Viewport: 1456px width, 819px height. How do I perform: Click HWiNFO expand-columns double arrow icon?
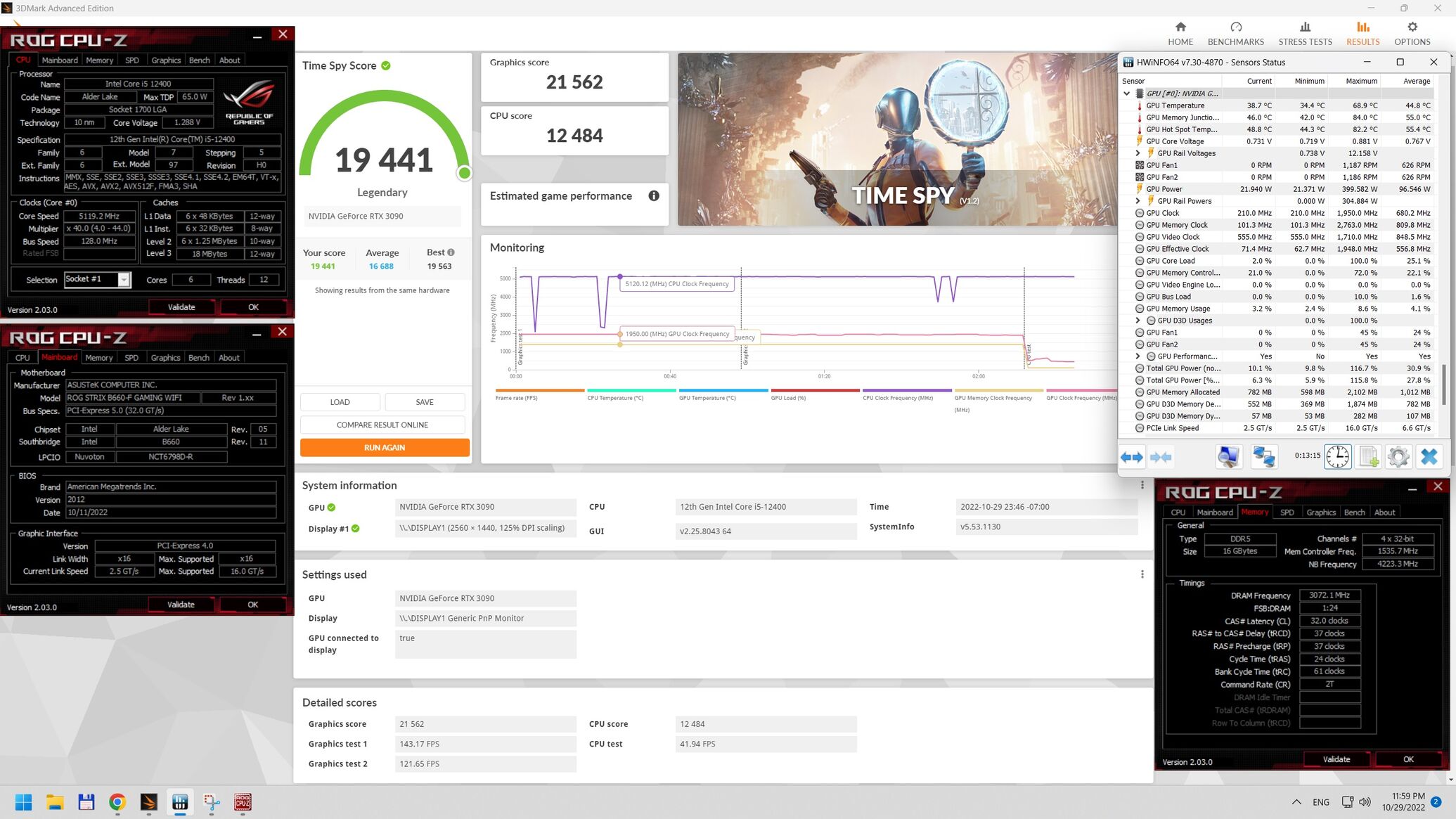(x=1131, y=457)
